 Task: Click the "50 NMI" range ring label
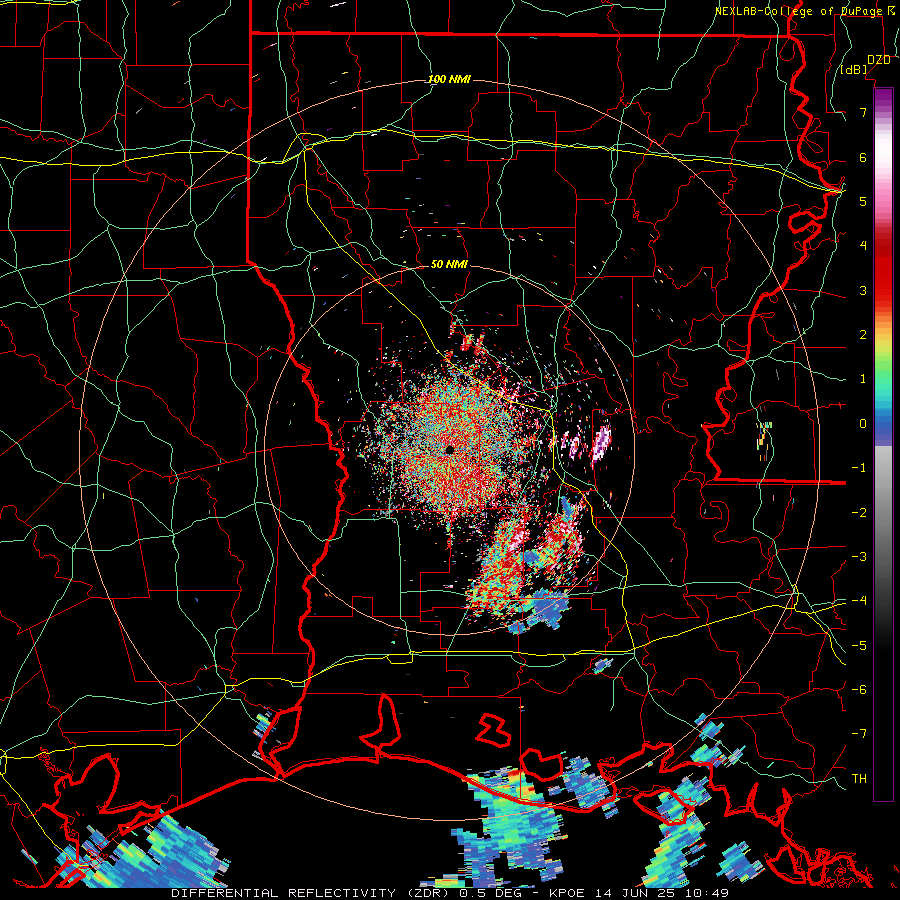(x=449, y=264)
